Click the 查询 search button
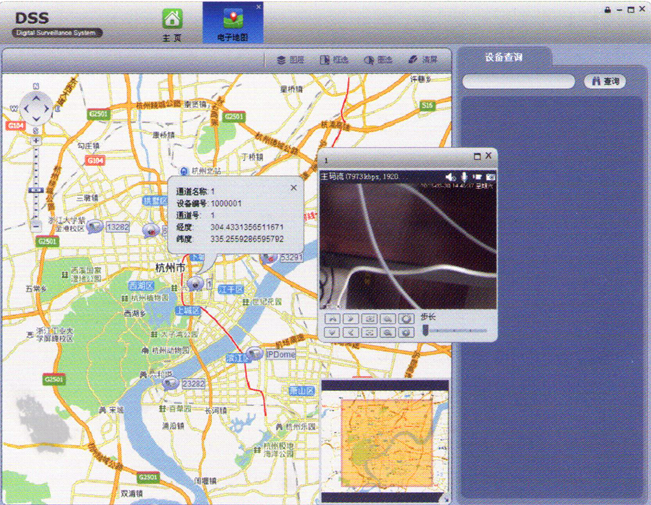 coord(605,81)
